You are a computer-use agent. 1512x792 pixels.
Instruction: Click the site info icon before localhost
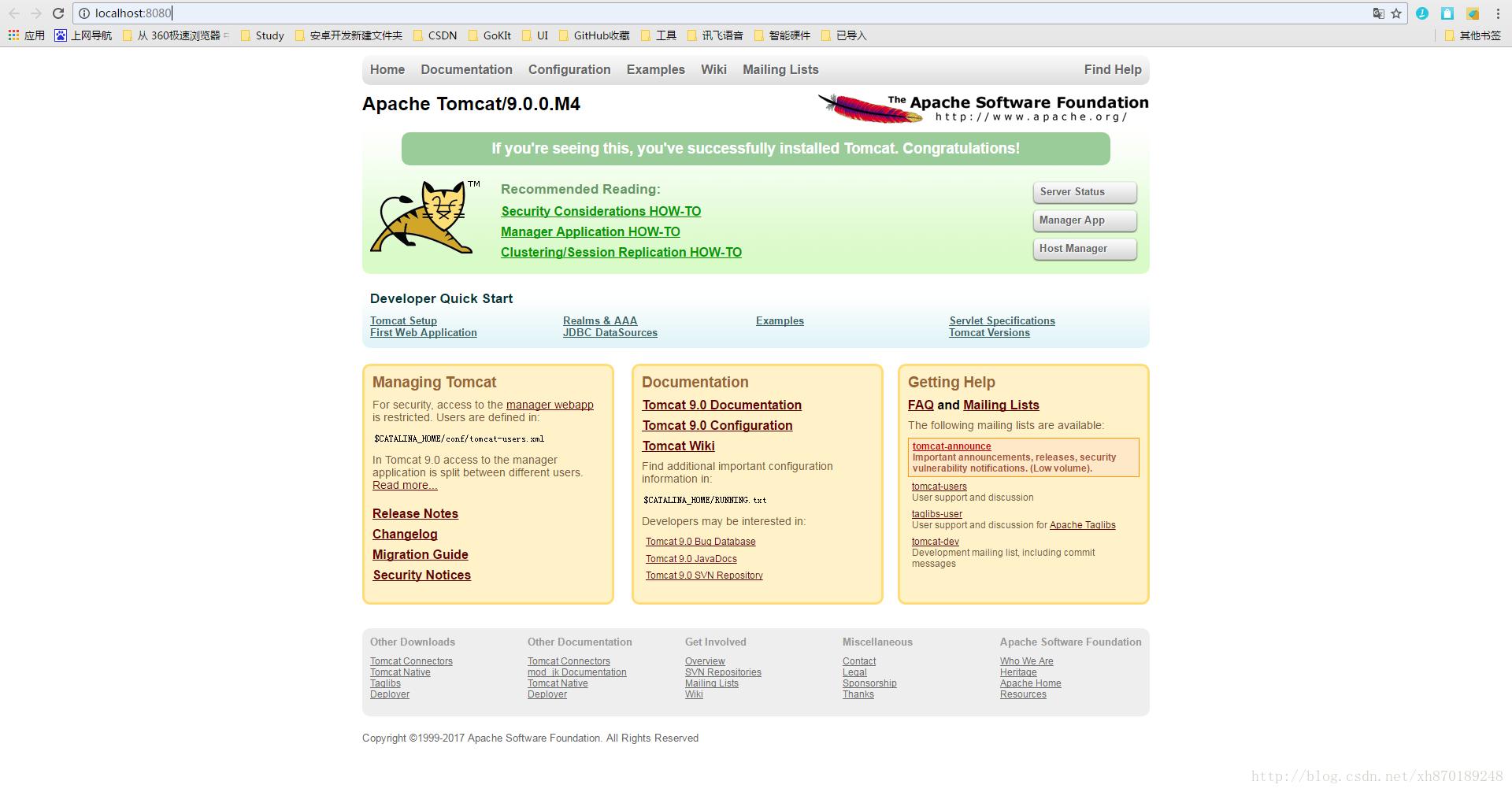[x=84, y=13]
